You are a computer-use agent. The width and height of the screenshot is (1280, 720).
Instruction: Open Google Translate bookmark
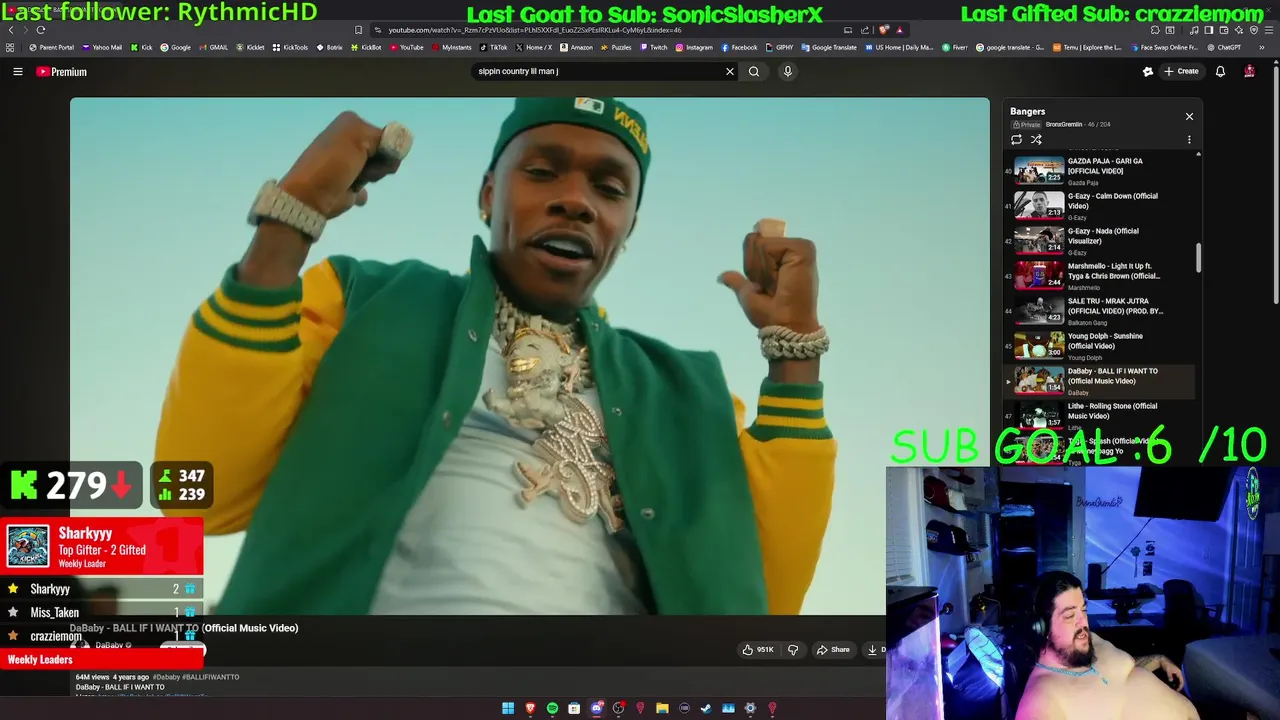[x=829, y=47]
